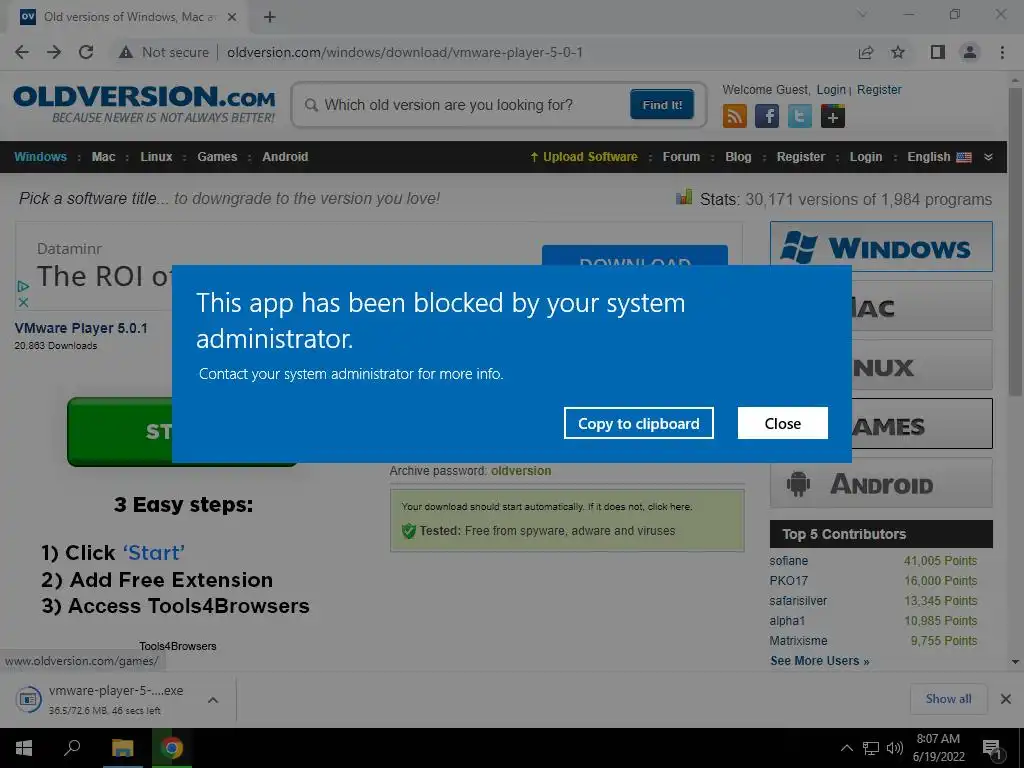Select Android in the nav bar

coord(285,157)
